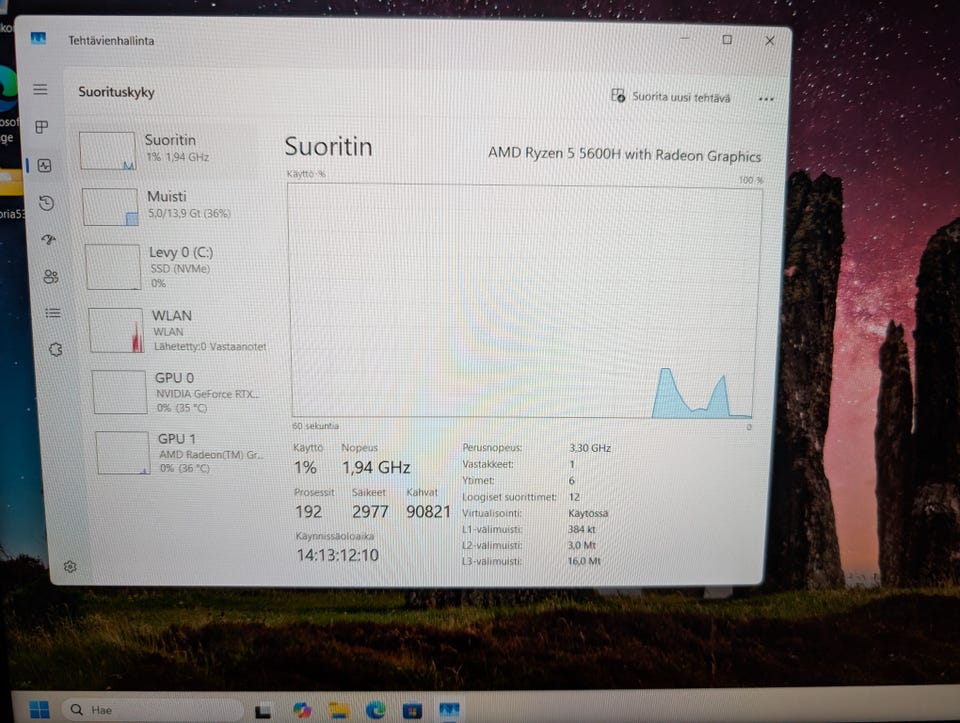This screenshot has height=723, width=960.
Task: Click Suorita uusi tehtävä button
Action: (670, 97)
